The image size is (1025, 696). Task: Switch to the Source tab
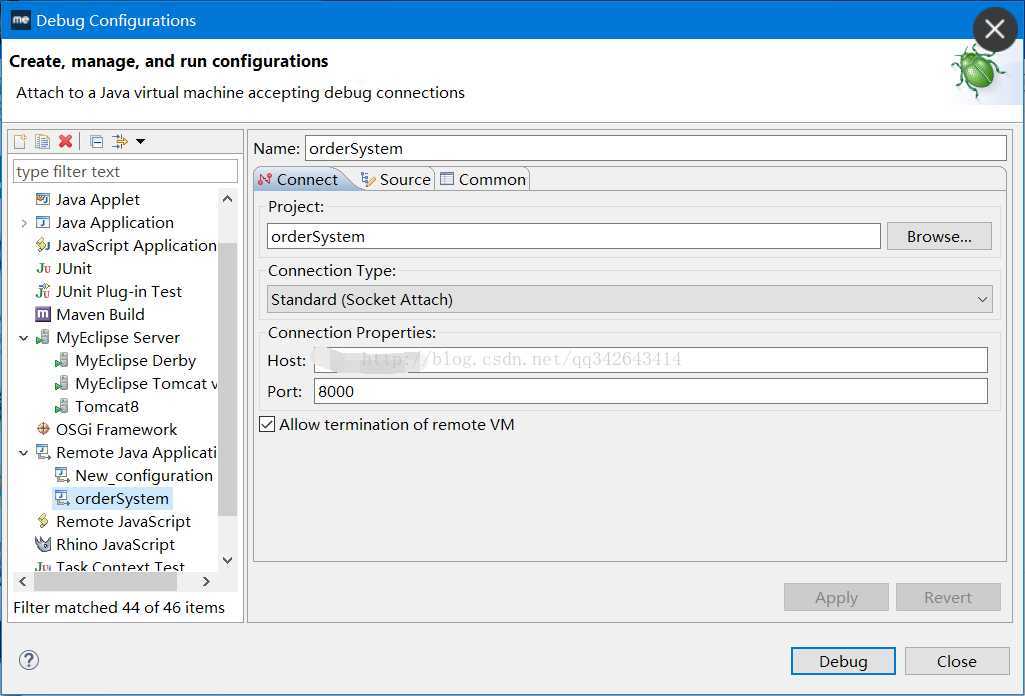coord(396,179)
